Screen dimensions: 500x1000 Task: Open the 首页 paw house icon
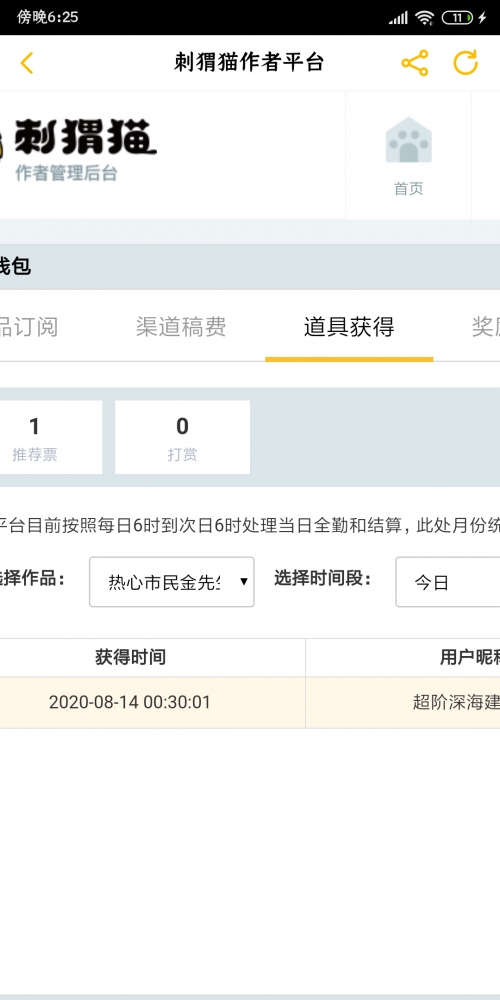408,155
